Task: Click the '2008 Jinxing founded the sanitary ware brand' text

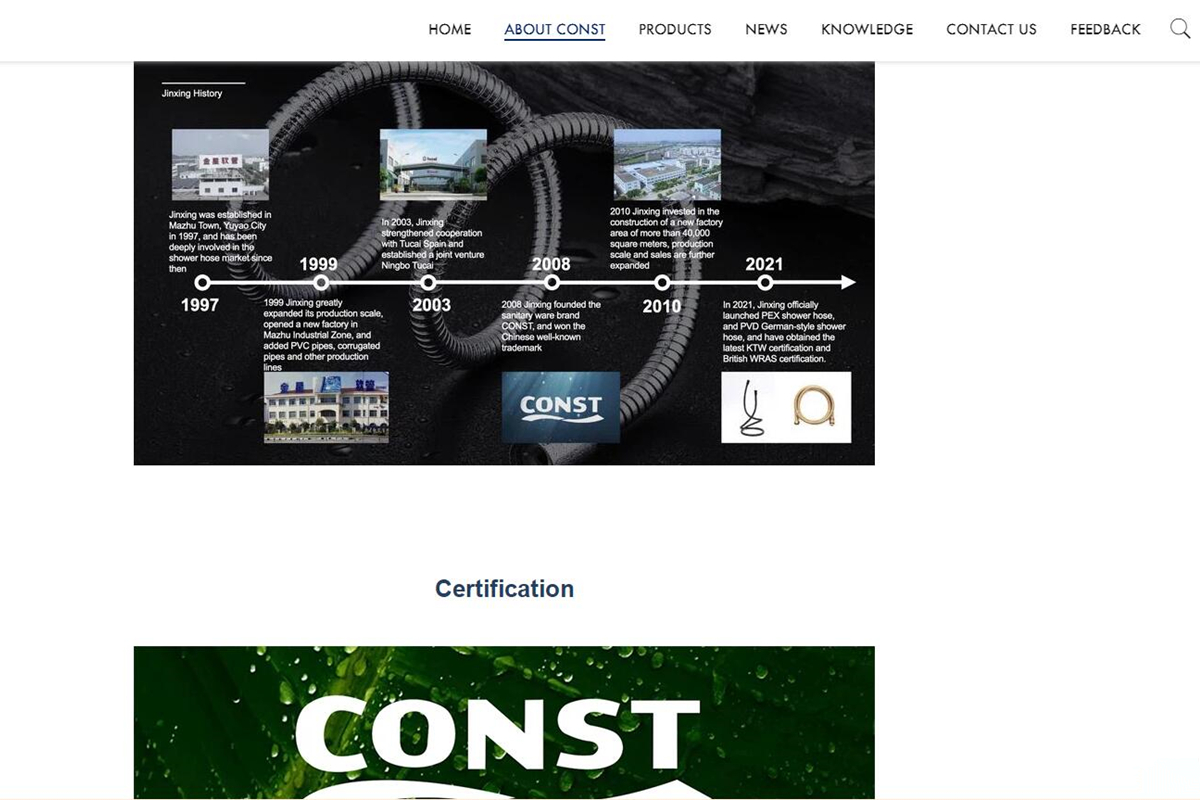Action: click(551, 326)
